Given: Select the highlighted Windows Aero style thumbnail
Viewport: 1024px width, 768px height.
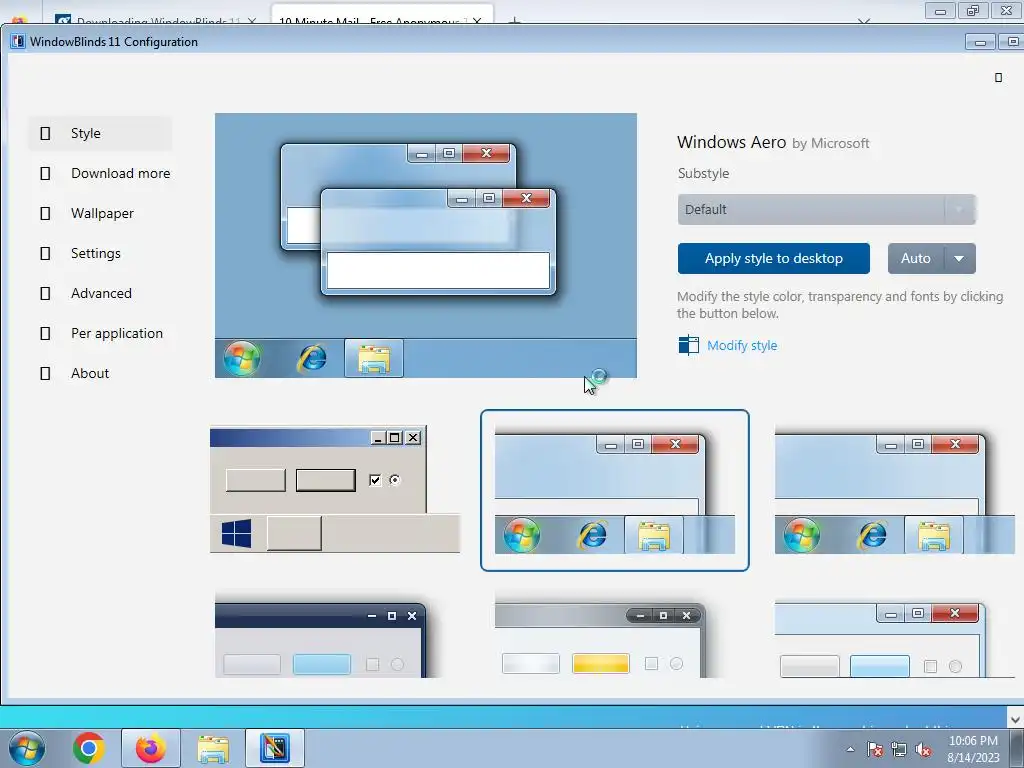Looking at the screenshot, I should pyautogui.click(x=615, y=490).
